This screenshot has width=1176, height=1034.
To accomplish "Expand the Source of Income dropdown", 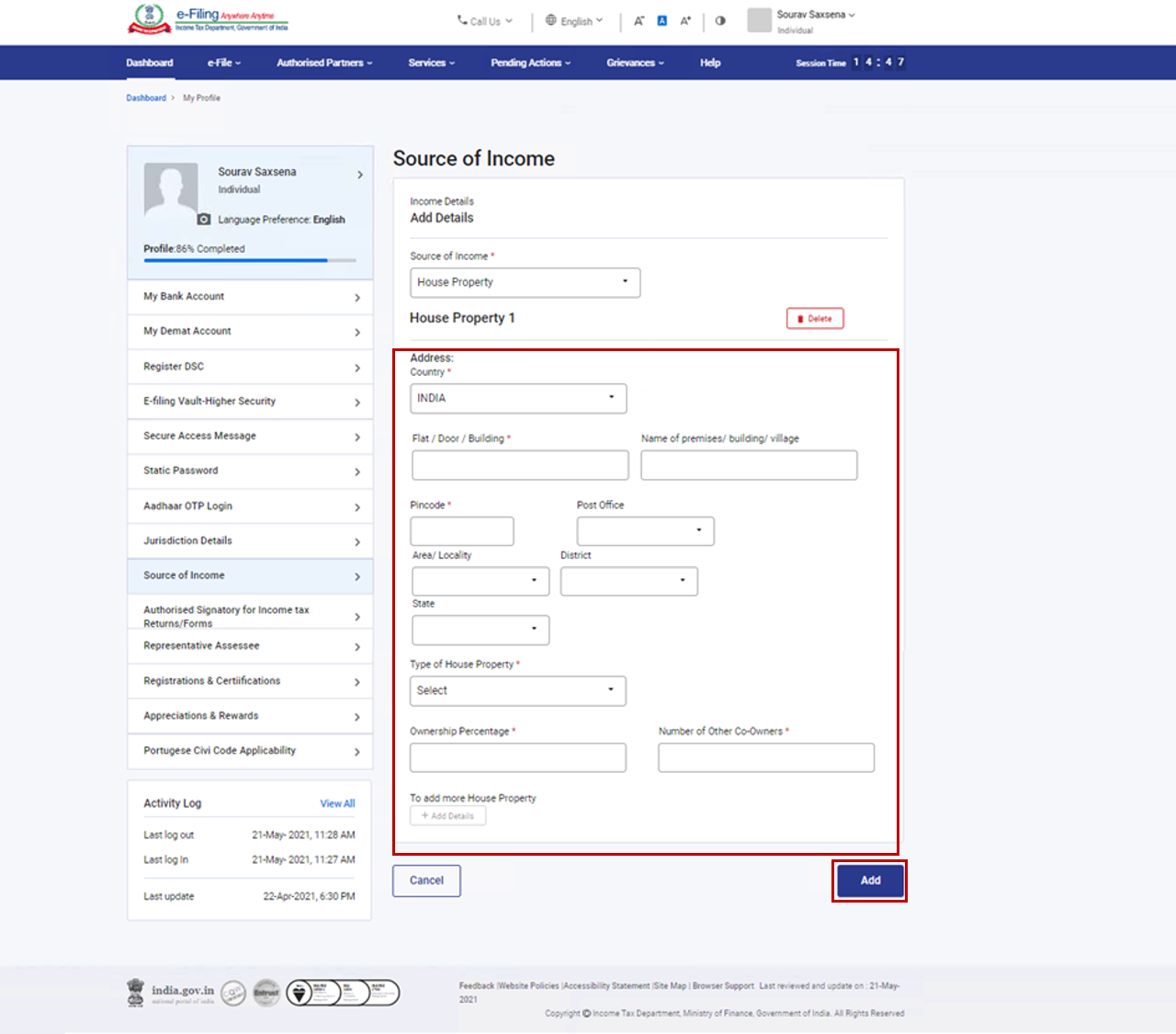I will [x=525, y=282].
